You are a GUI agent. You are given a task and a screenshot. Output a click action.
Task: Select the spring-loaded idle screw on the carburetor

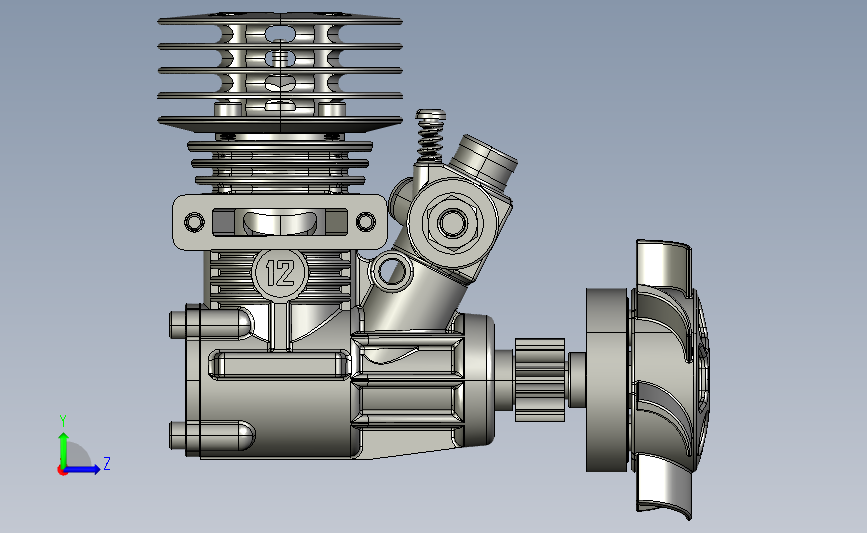pos(430,136)
